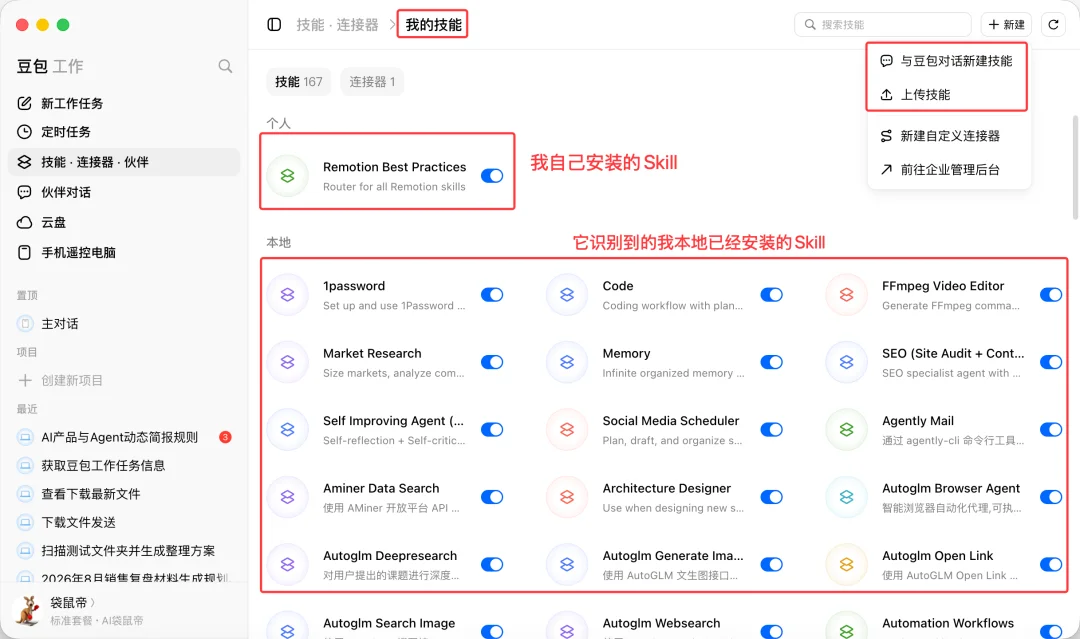The height and width of the screenshot is (639, 1080).
Task: Click the sidebar search magnifier icon
Action: [x=225, y=66]
